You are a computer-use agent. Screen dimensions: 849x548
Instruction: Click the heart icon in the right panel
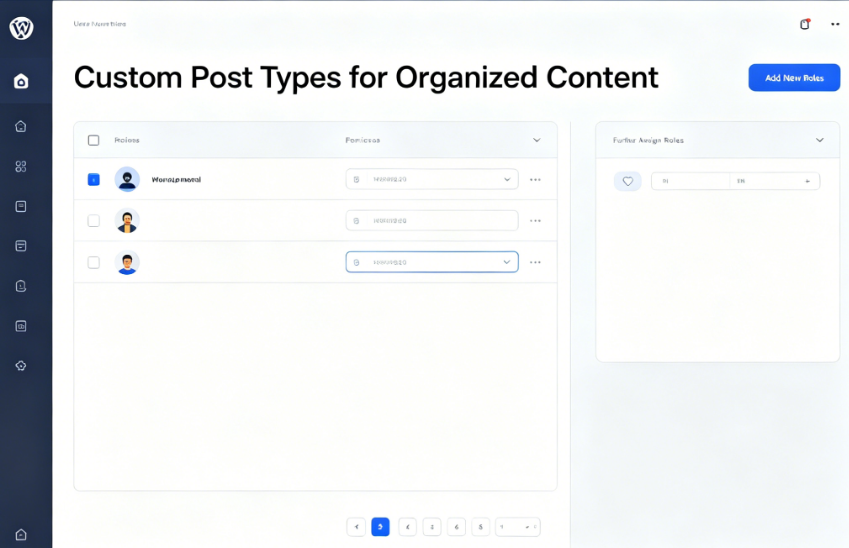(628, 181)
